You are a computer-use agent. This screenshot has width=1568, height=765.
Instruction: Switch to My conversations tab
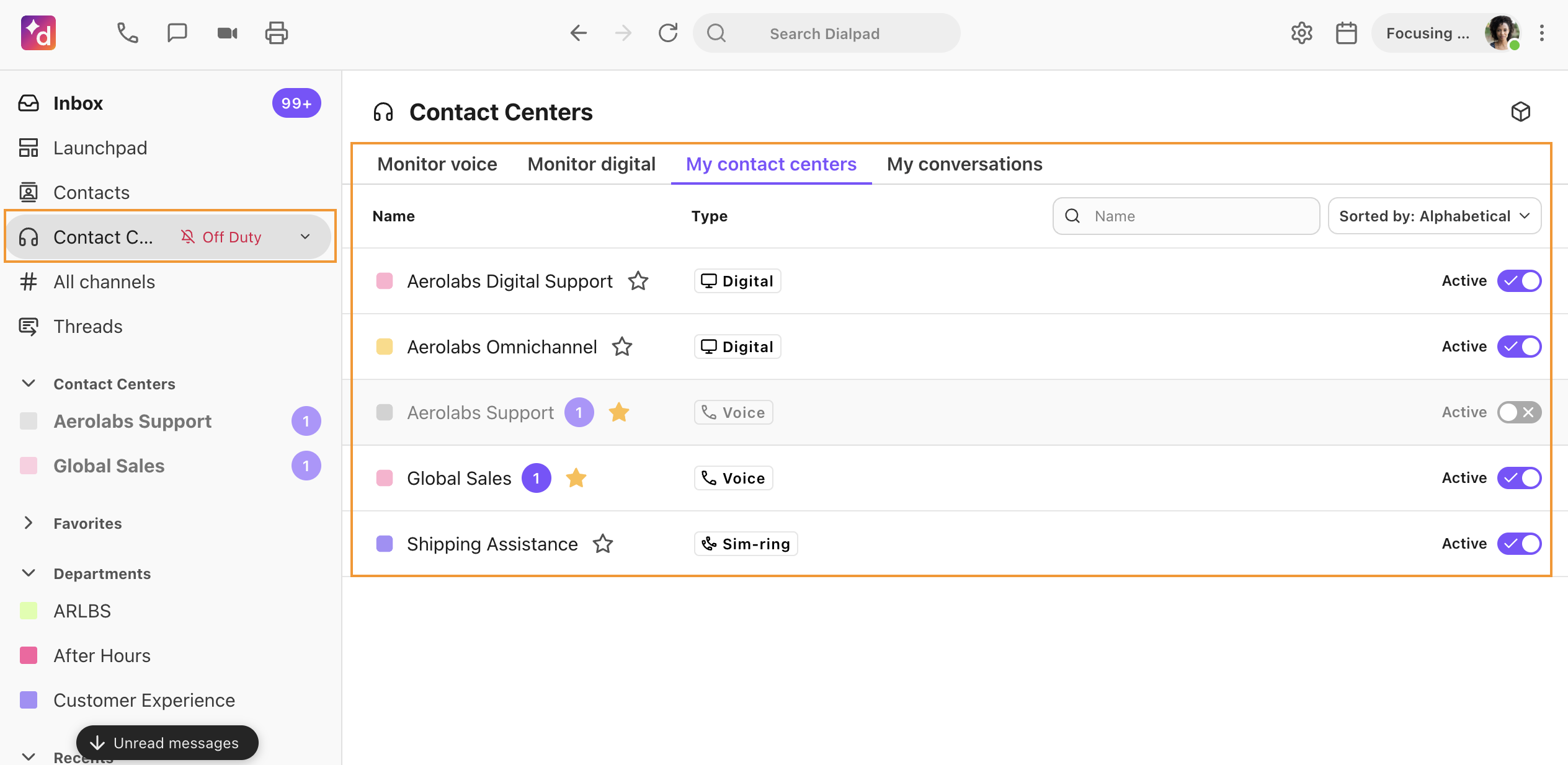tap(964, 164)
